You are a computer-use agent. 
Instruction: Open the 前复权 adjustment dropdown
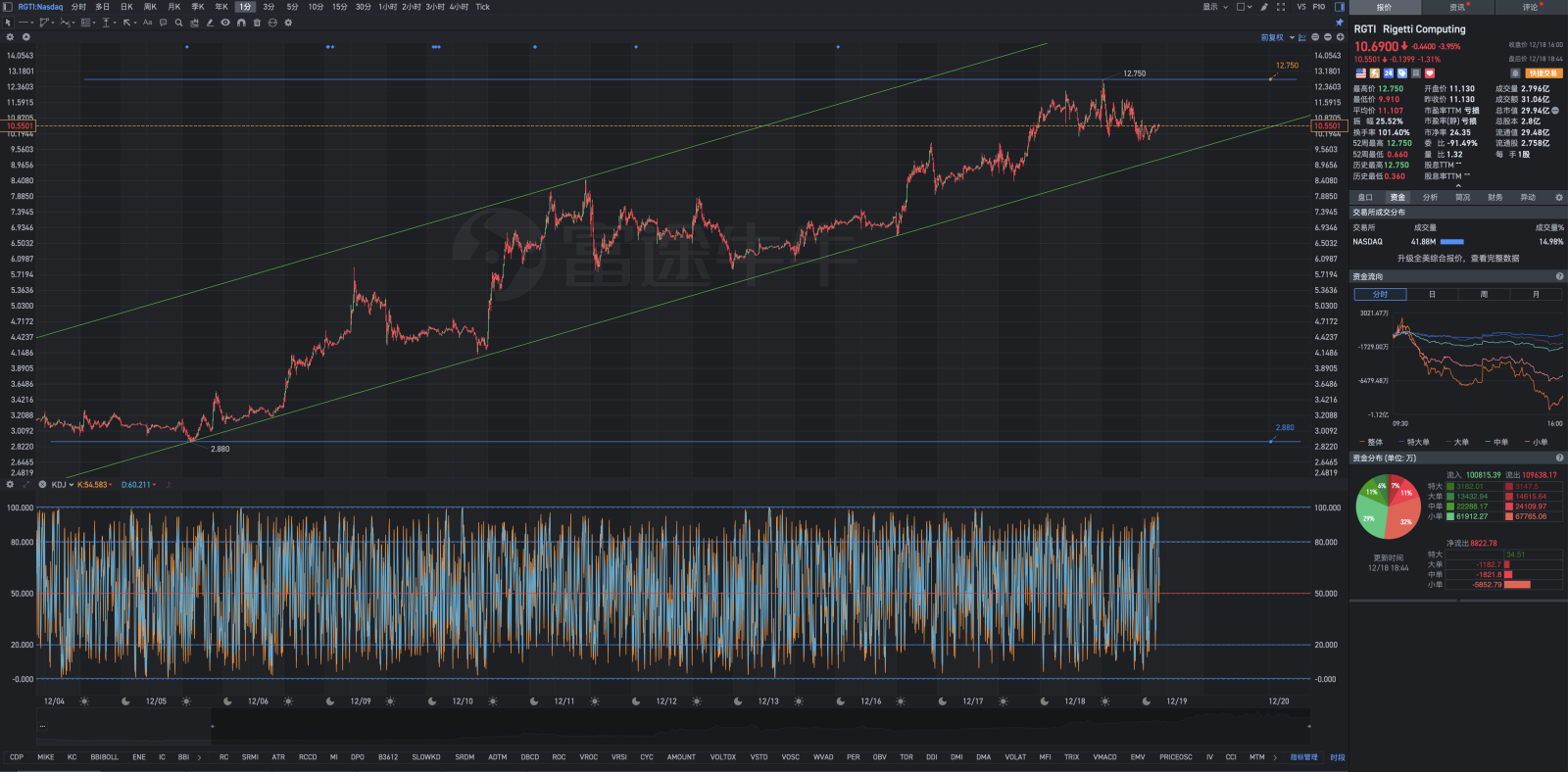(1278, 37)
